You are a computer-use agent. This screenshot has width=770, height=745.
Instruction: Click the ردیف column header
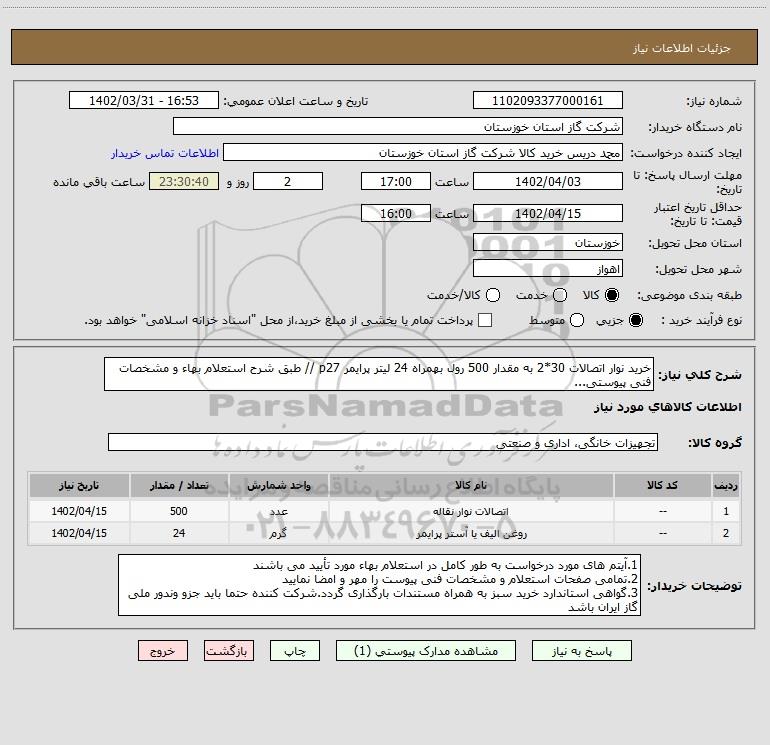[x=726, y=485]
